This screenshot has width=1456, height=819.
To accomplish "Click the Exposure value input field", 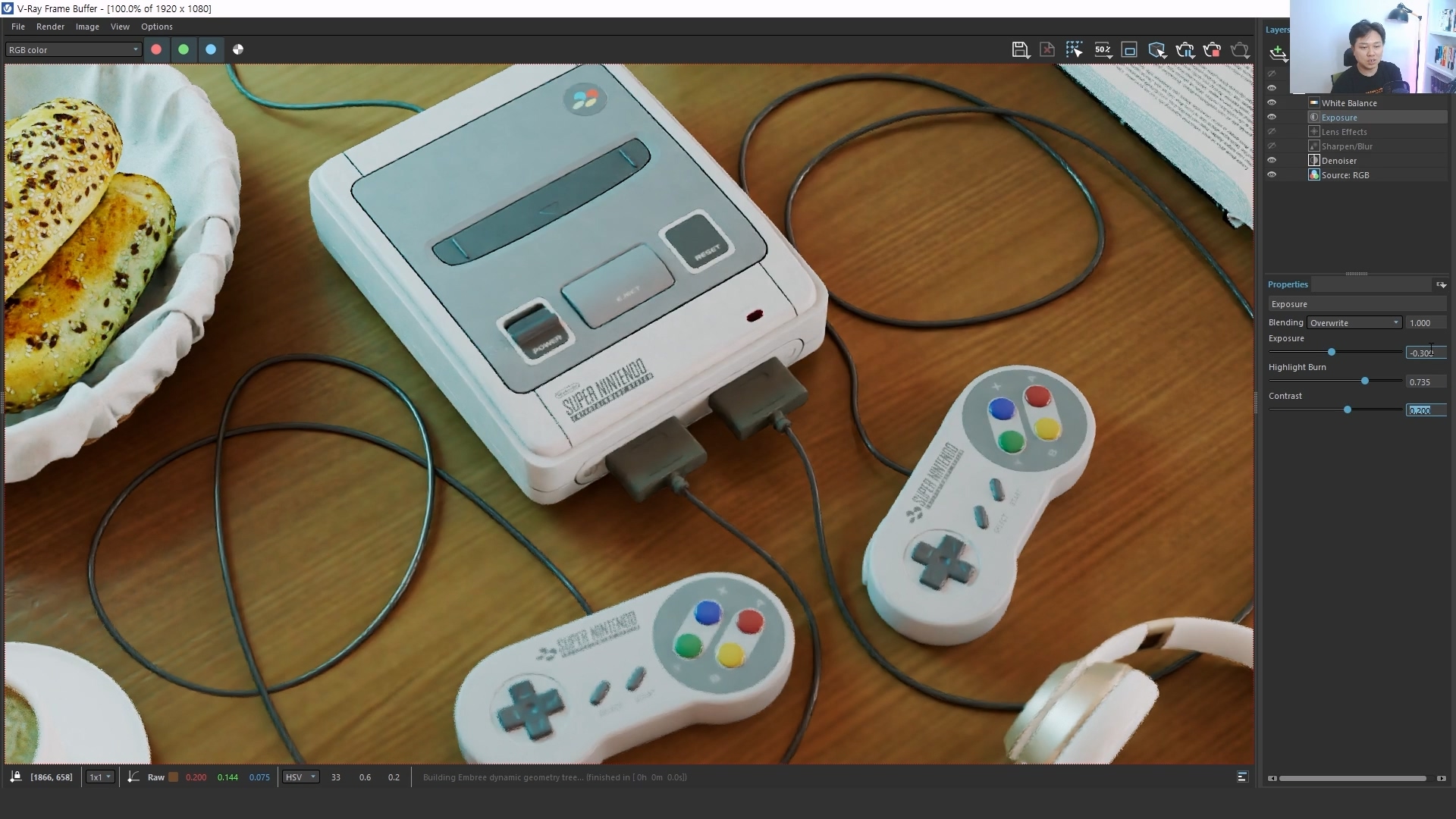I will click(x=1426, y=353).
